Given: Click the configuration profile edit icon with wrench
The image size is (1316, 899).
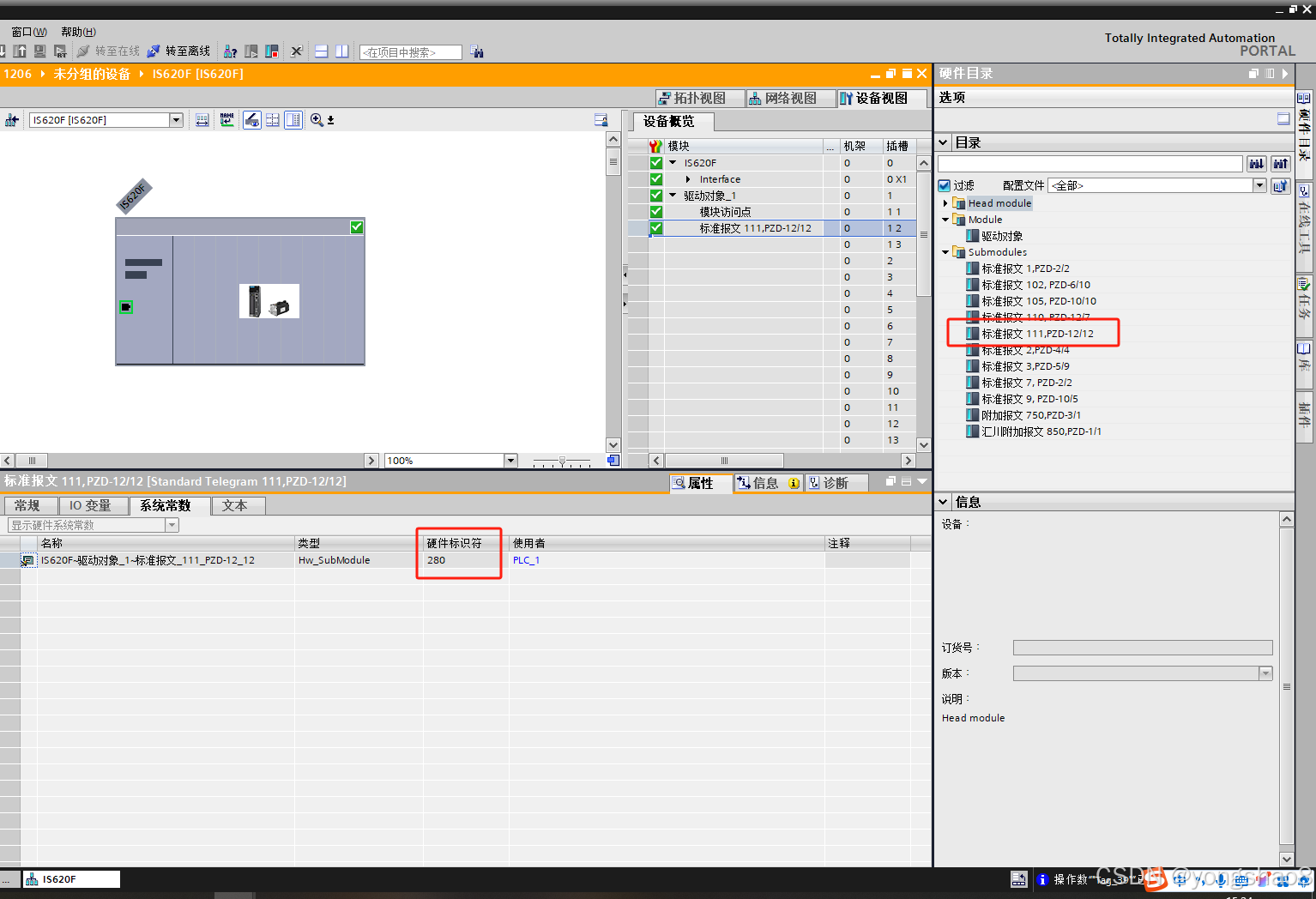Looking at the screenshot, I should click(1281, 186).
